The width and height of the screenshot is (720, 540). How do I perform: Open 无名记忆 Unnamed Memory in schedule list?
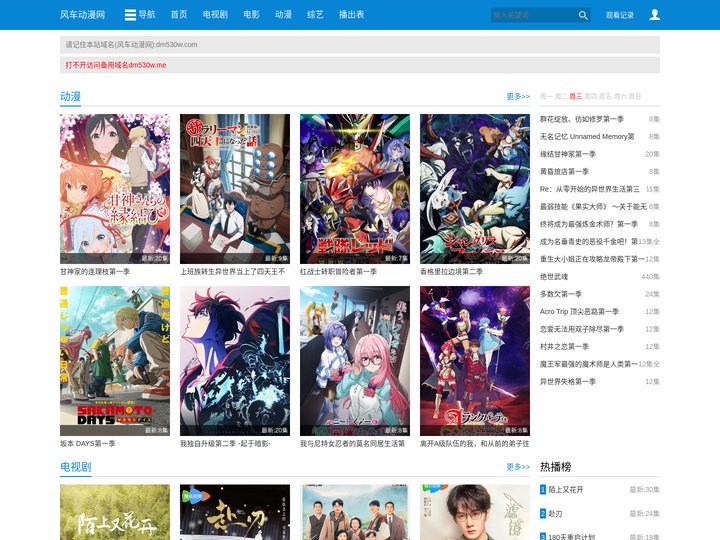(x=587, y=137)
